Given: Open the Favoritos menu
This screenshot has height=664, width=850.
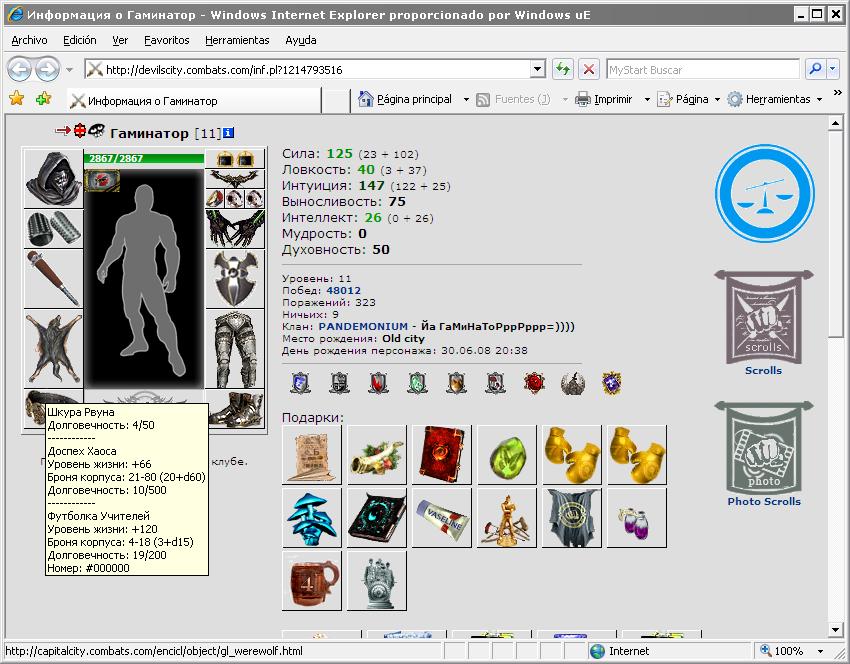Looking at the screenshot, I should coord(166,40).
